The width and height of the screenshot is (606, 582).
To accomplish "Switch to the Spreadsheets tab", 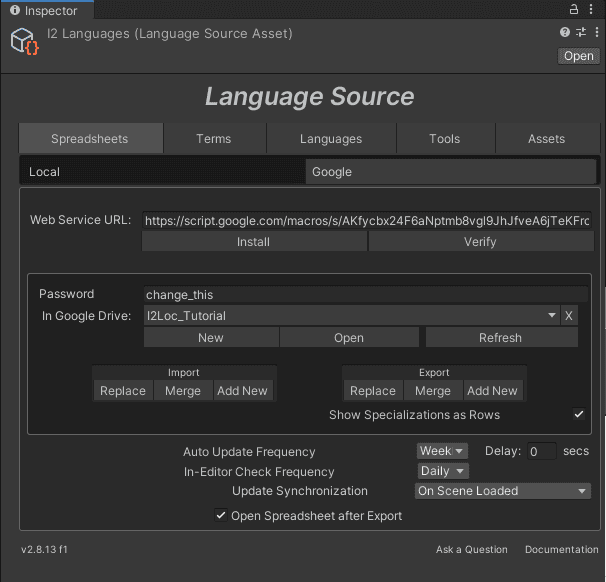I will [91, 138].
